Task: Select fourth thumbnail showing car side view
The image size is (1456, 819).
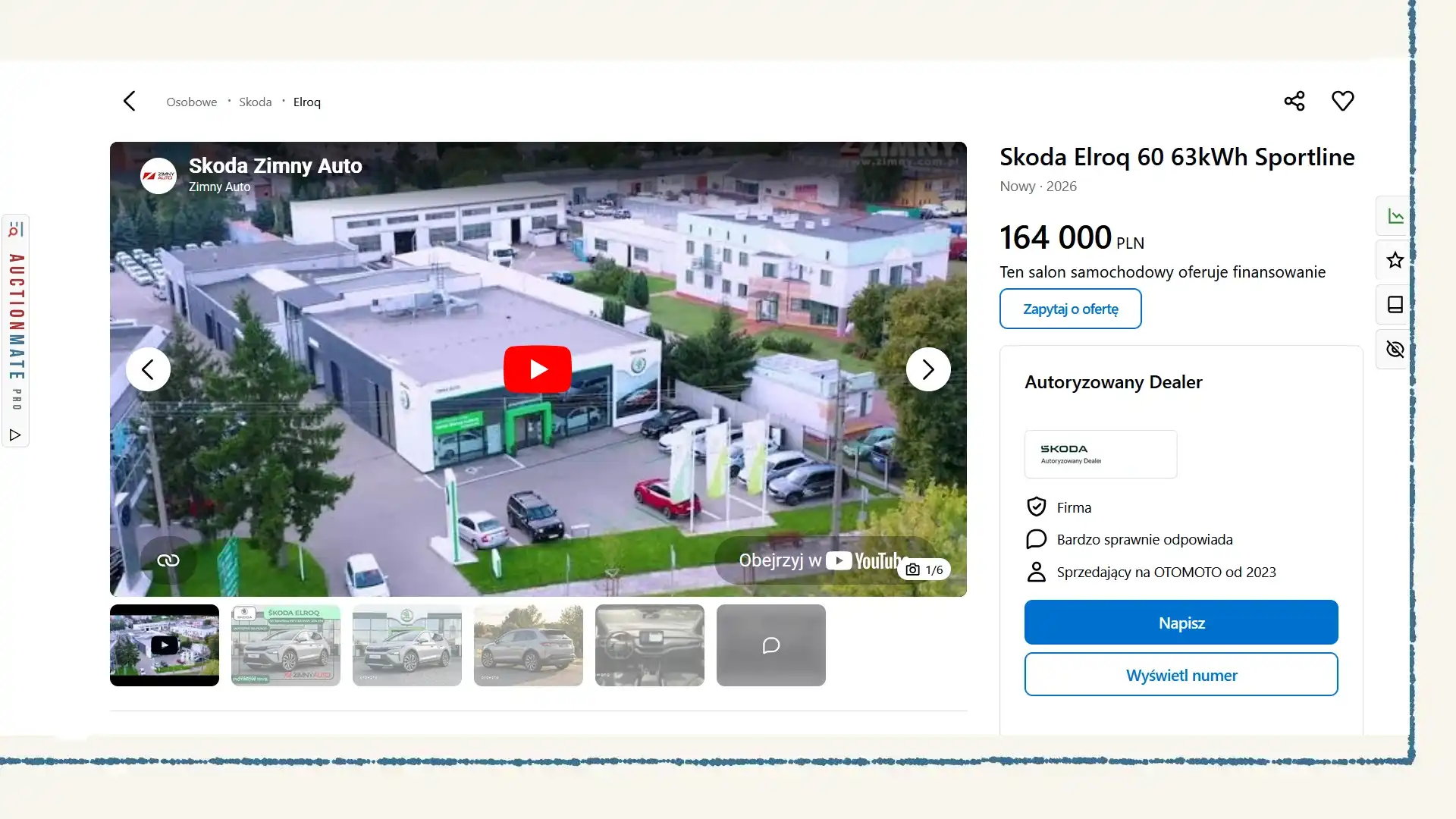Action: (x=529, y=645)
